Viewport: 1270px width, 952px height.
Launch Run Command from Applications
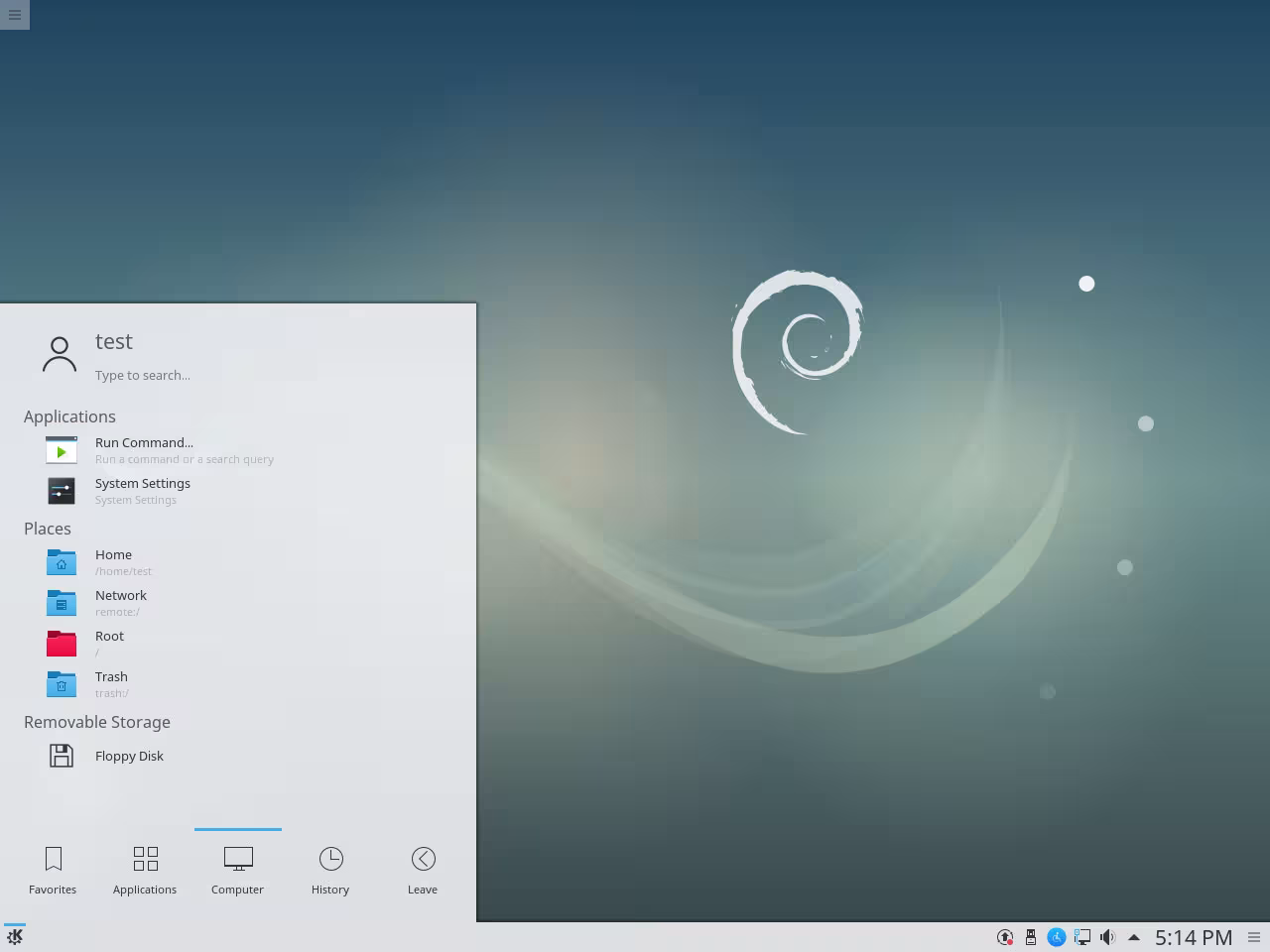(144, 450)
